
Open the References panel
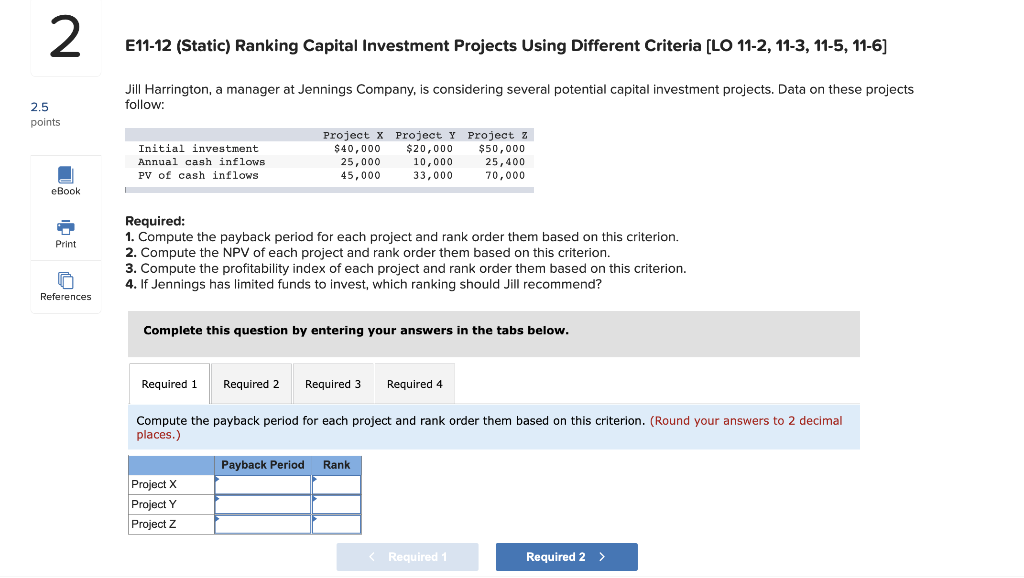click(x=65, y=283)
